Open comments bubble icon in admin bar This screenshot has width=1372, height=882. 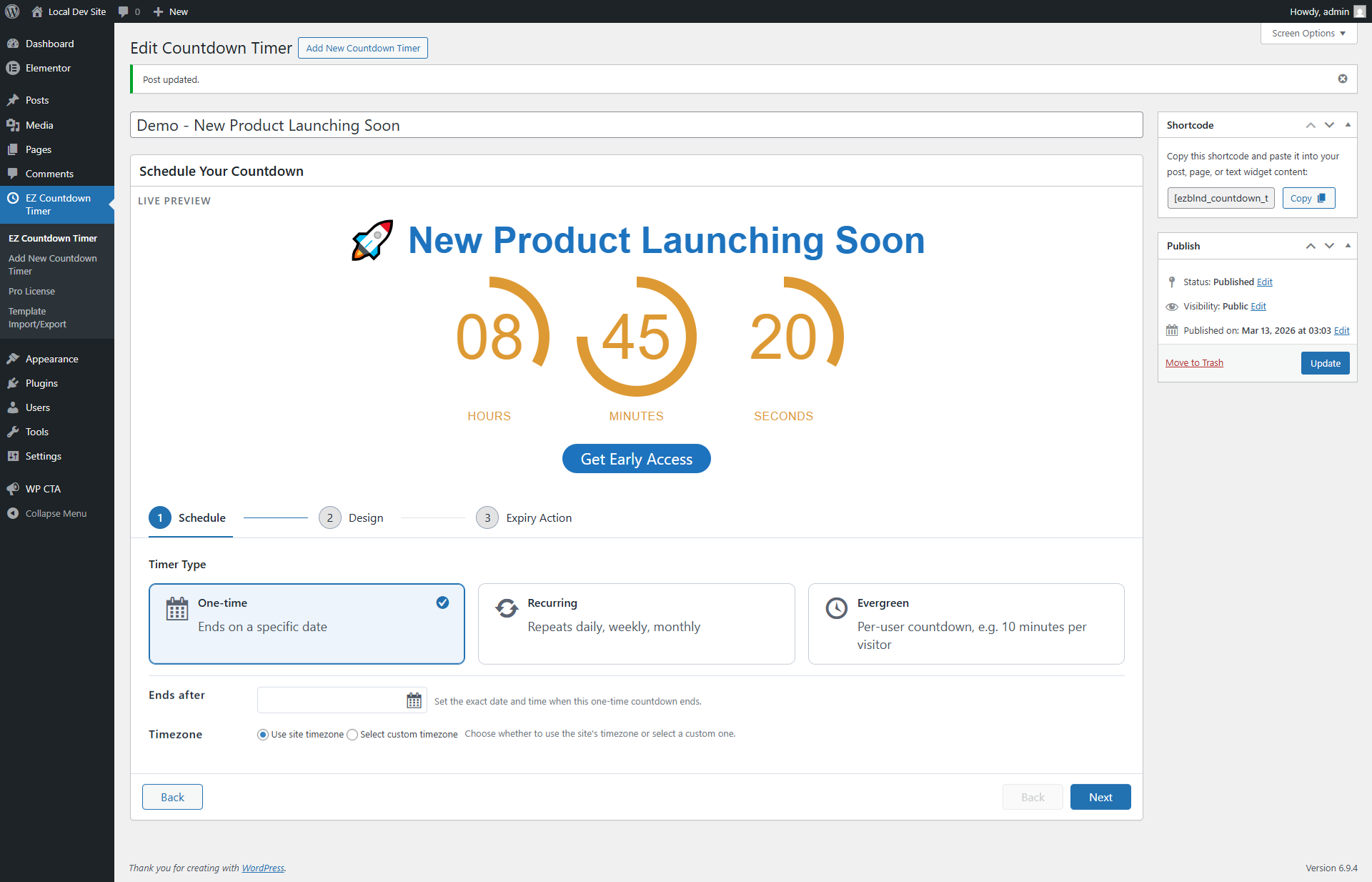pyautogui.click(x=124, y=11)
